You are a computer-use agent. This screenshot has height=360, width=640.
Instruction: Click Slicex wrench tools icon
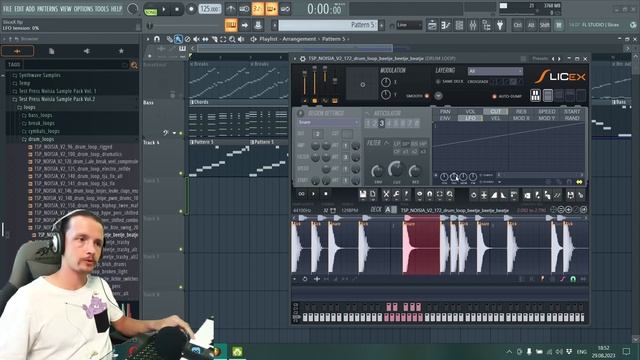[x=396, y=195]
